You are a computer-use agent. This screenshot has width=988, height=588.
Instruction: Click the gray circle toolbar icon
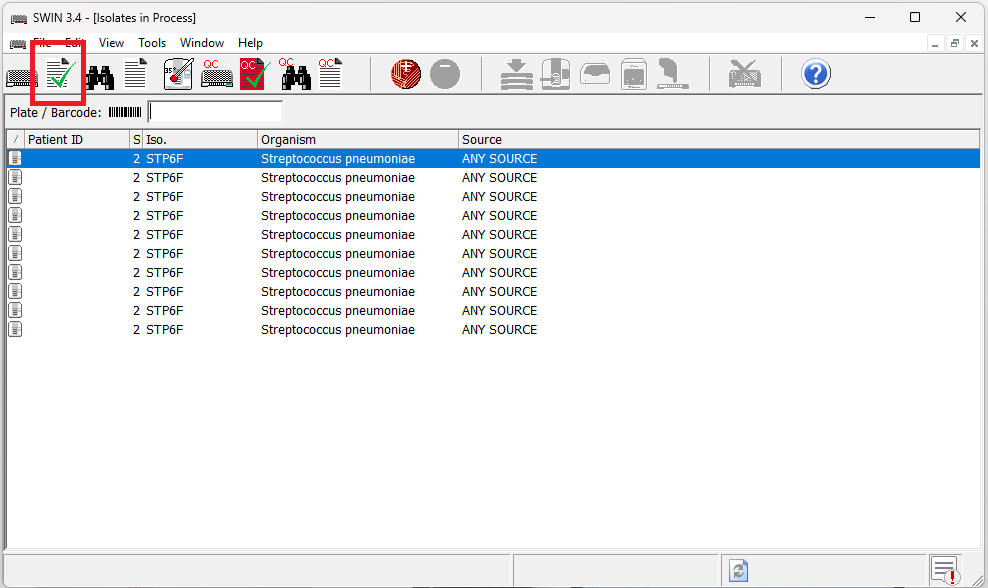coord(445,74)
